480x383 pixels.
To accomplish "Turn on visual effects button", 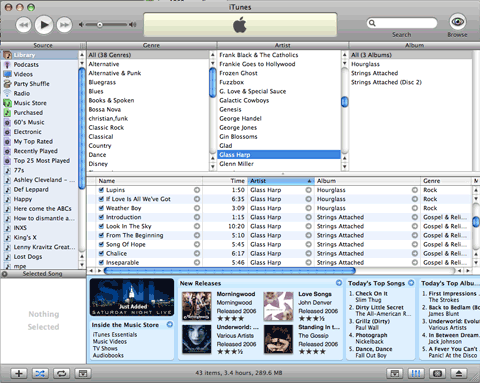I will [x=437, y=373].
